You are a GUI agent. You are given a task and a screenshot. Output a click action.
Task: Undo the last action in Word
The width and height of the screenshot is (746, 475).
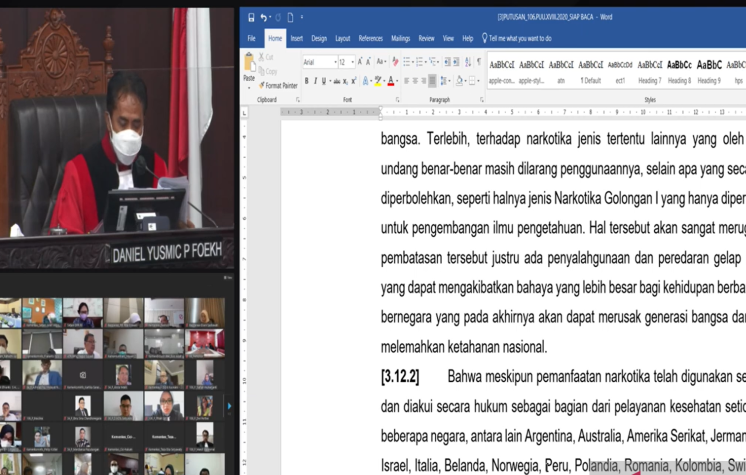[263, 18]
